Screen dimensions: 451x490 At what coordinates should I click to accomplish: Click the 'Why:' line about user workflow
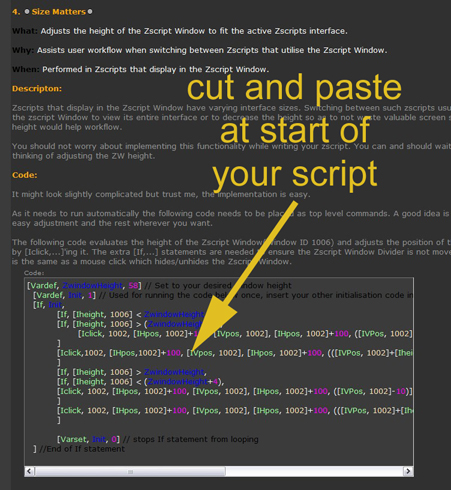(200, 50)
